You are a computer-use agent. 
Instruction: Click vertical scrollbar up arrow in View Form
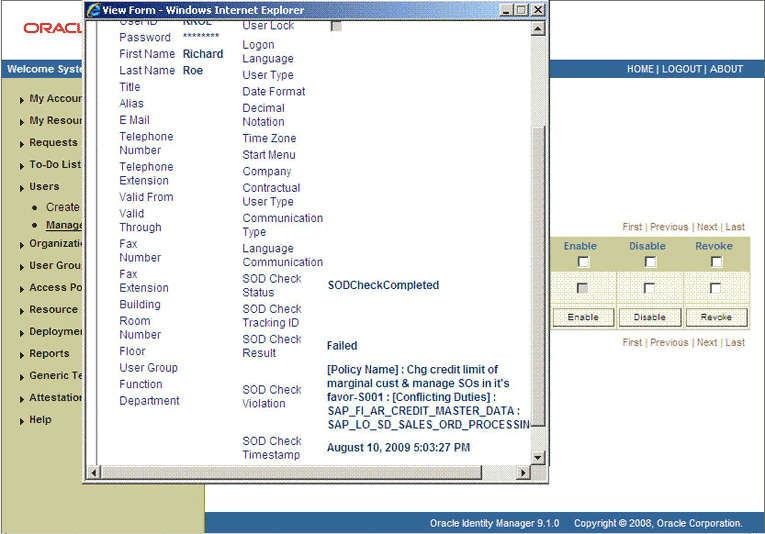pyautogui.click(x=538, y=29)
